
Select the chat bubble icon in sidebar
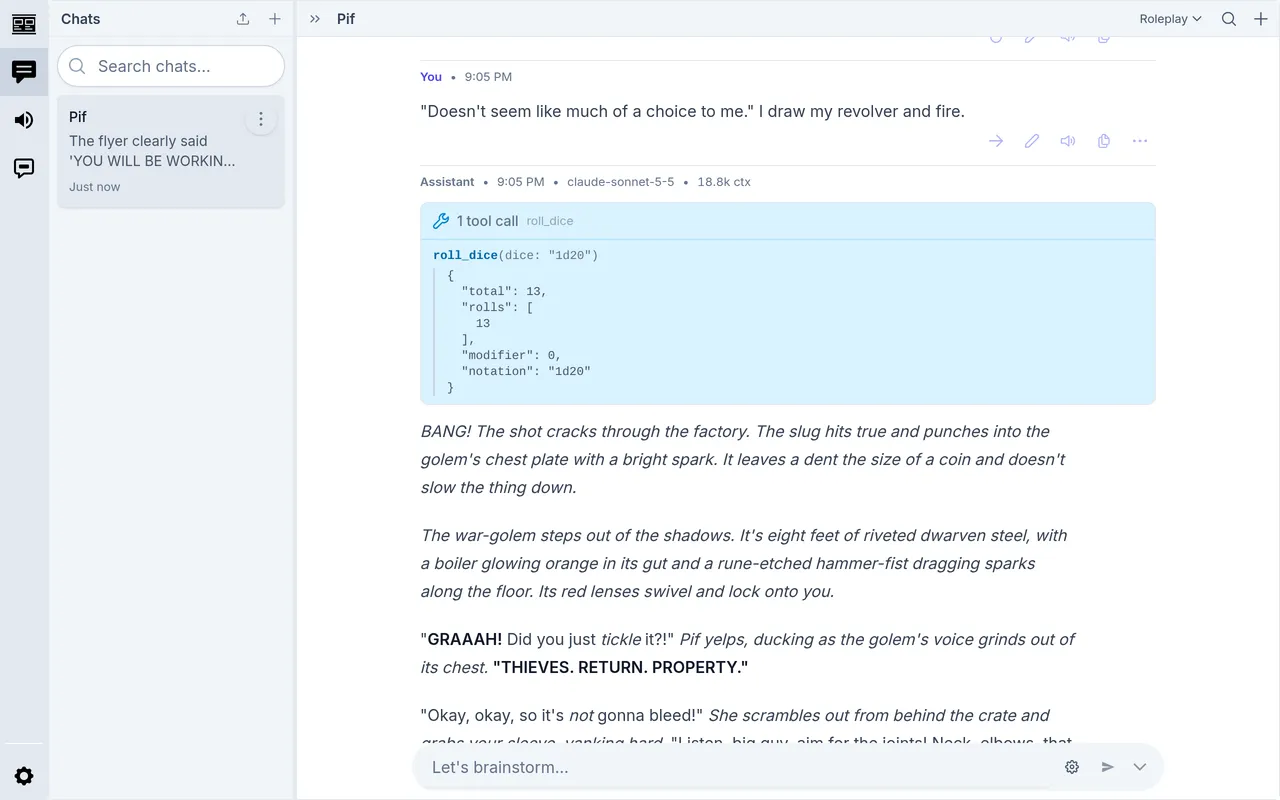point(24,71)
